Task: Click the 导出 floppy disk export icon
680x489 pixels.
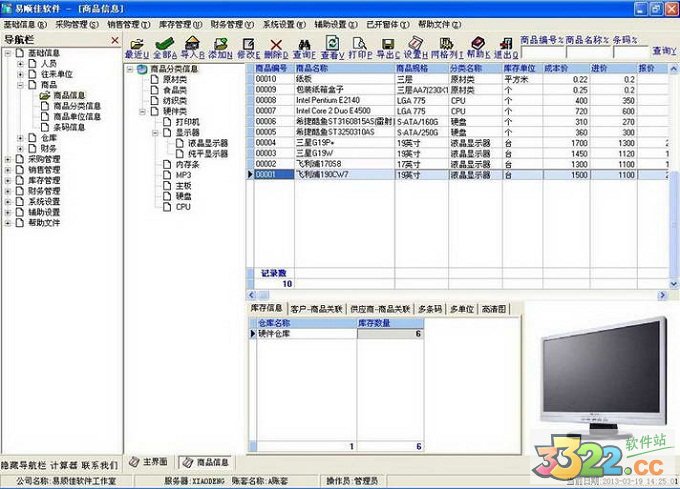Action: coord(388,44)
